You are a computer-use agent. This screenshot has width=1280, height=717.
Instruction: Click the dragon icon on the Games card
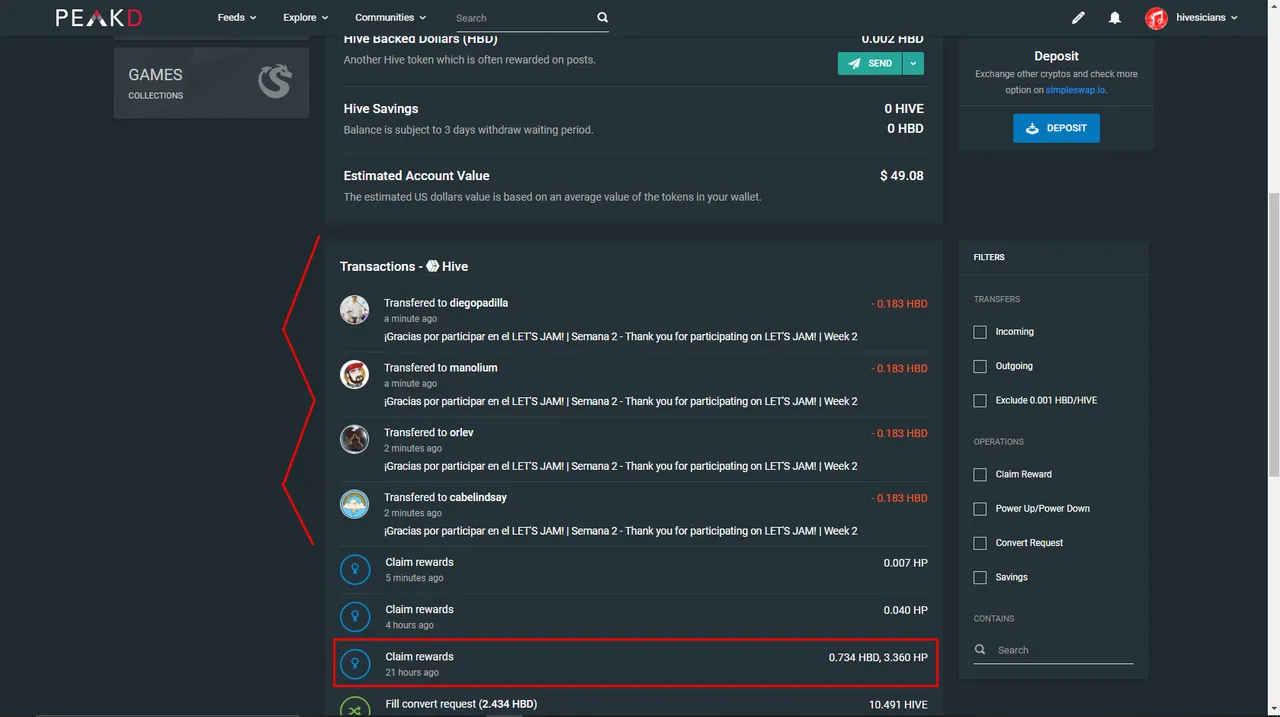click(275, 82)
